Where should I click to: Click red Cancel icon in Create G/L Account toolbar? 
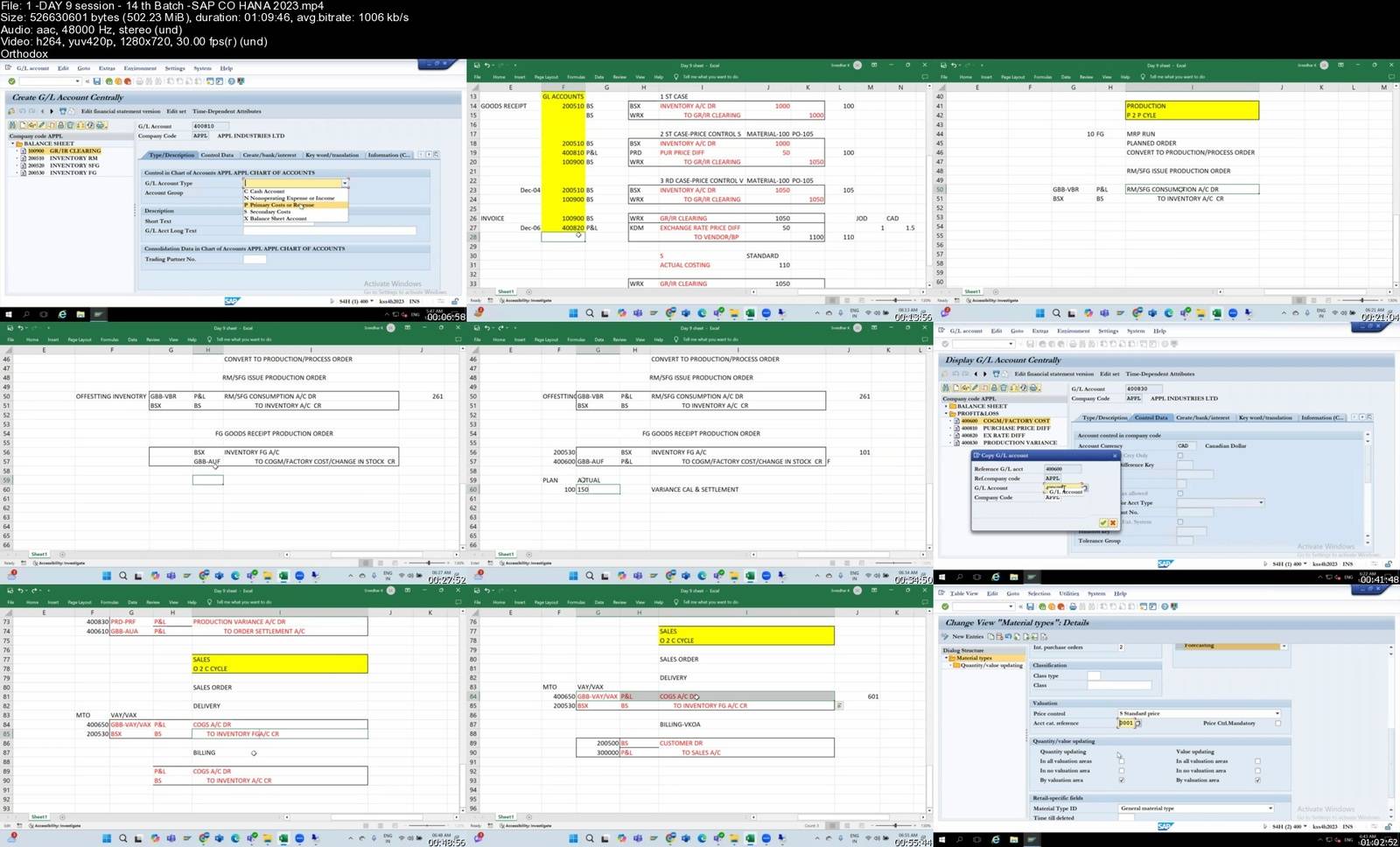[128, 81]
